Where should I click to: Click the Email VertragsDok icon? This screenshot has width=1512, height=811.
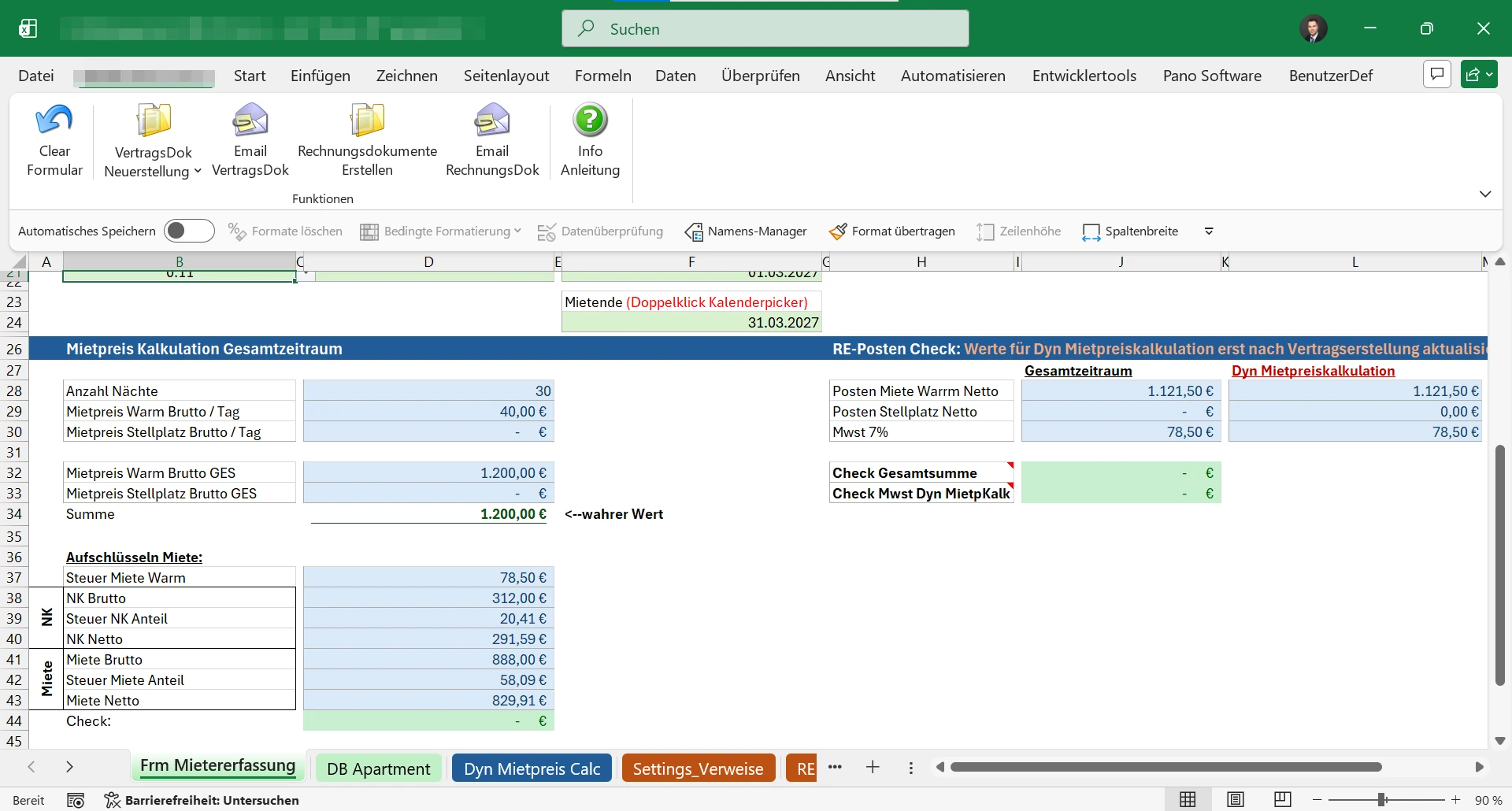click(x=250, y=120)
